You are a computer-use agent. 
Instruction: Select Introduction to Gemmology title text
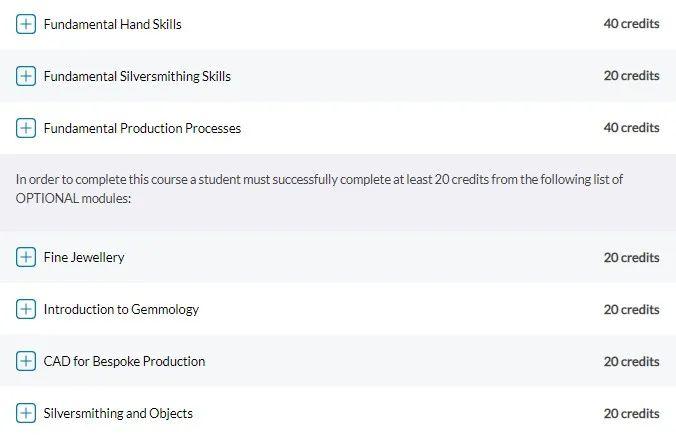tap(121, 309)
